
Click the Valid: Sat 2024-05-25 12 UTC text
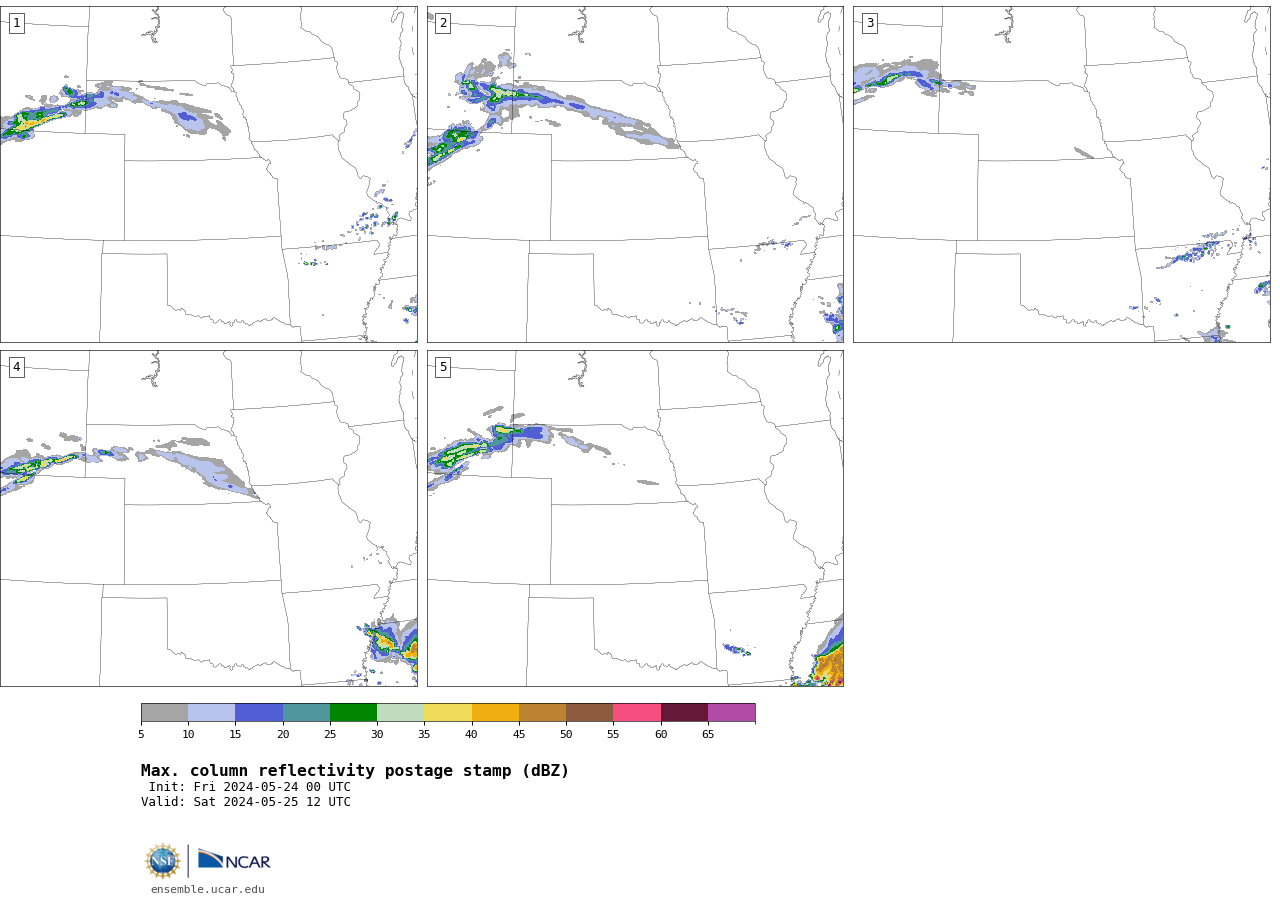246,802
